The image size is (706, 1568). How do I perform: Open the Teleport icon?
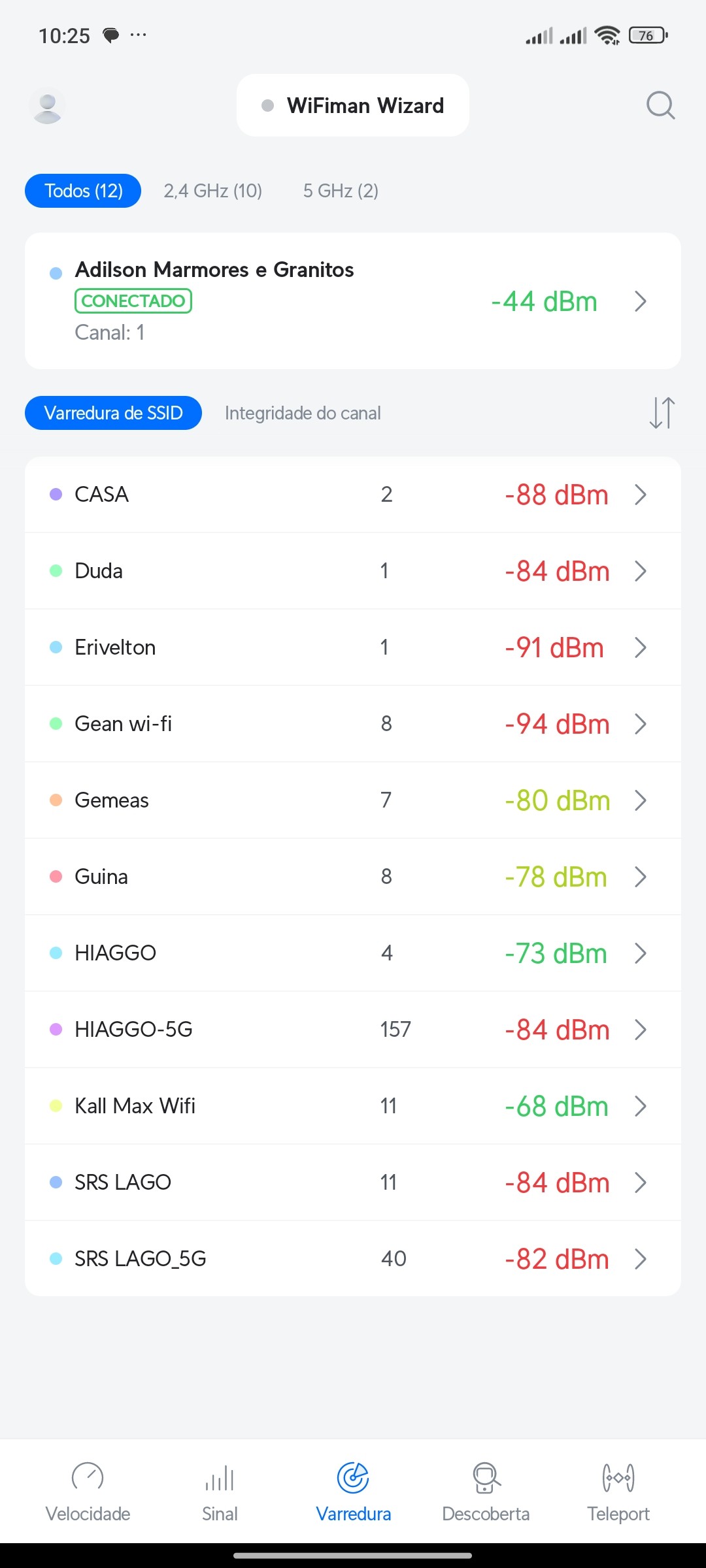618,1478
